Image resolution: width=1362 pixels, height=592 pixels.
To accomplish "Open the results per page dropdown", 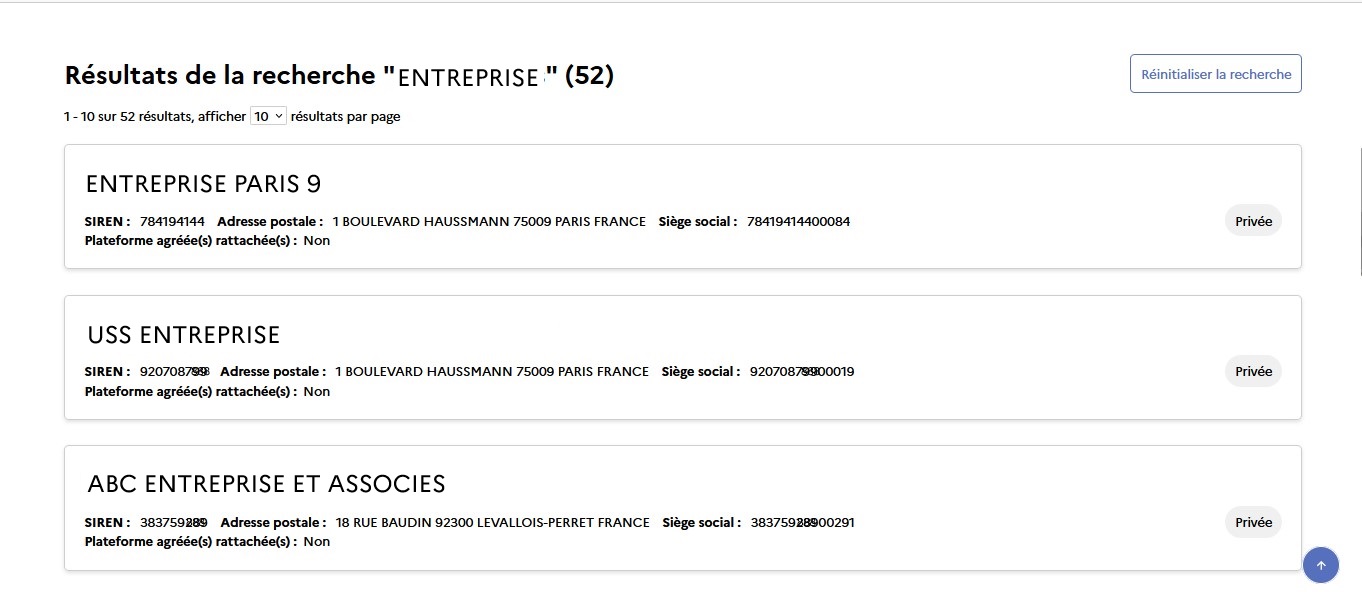I will [268, 116].
